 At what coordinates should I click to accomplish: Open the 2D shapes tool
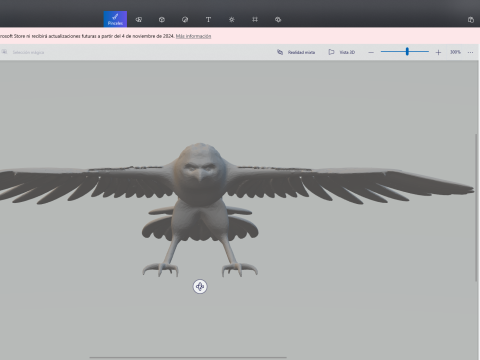click(x=139, y=20)
